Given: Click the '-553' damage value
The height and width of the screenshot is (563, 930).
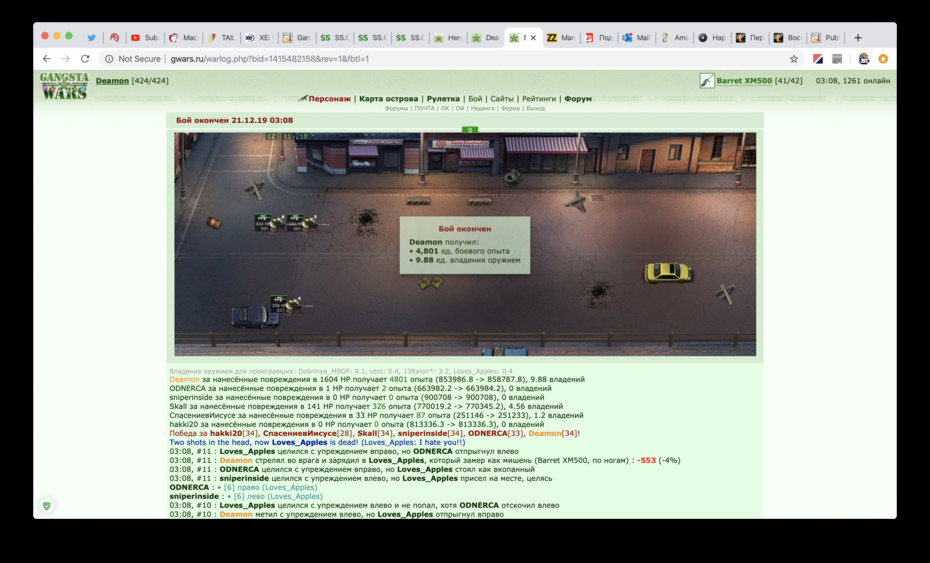Looking at the screenshot, I should (646, 460).
